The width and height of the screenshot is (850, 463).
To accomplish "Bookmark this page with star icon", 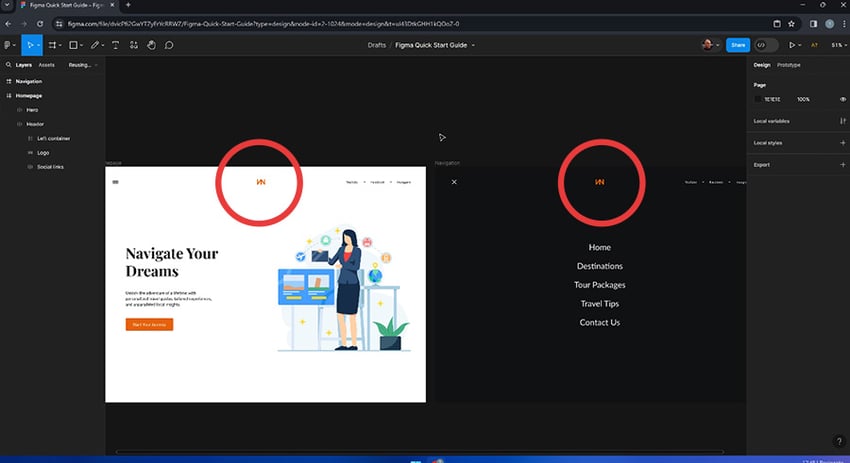I will coord(791,24).
